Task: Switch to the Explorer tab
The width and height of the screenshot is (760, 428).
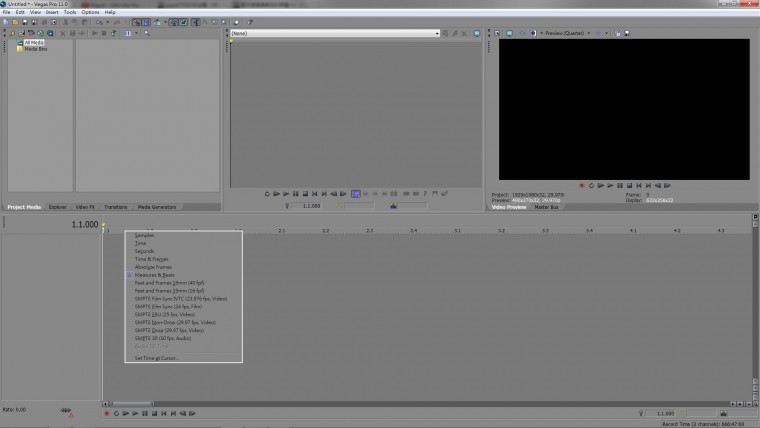Action: pyautogui.click(x=57, y=207)
